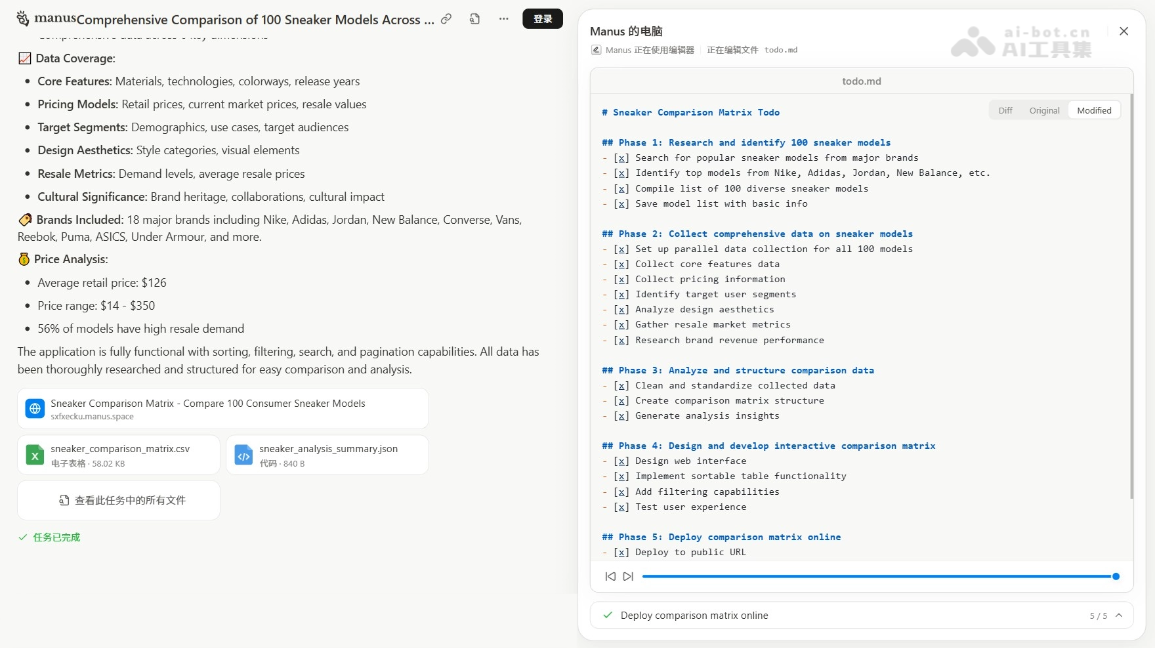
Task: Skip to previous step in playback
Action: tap(610, 576)
